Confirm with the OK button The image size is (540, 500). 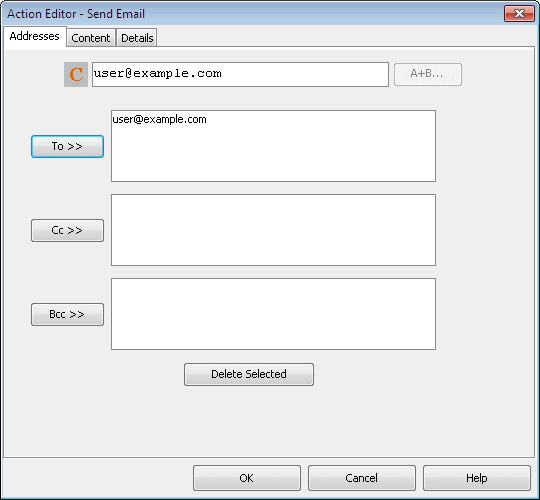(x=247, y=478)
